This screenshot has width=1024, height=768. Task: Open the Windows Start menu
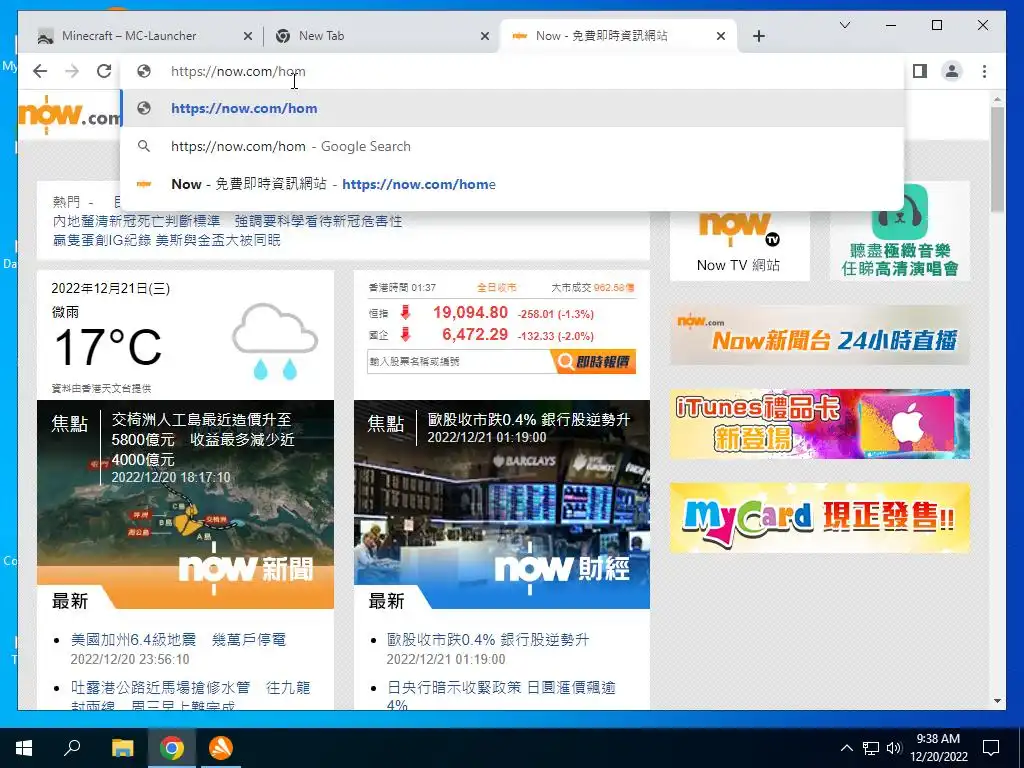tap(24, 748)
